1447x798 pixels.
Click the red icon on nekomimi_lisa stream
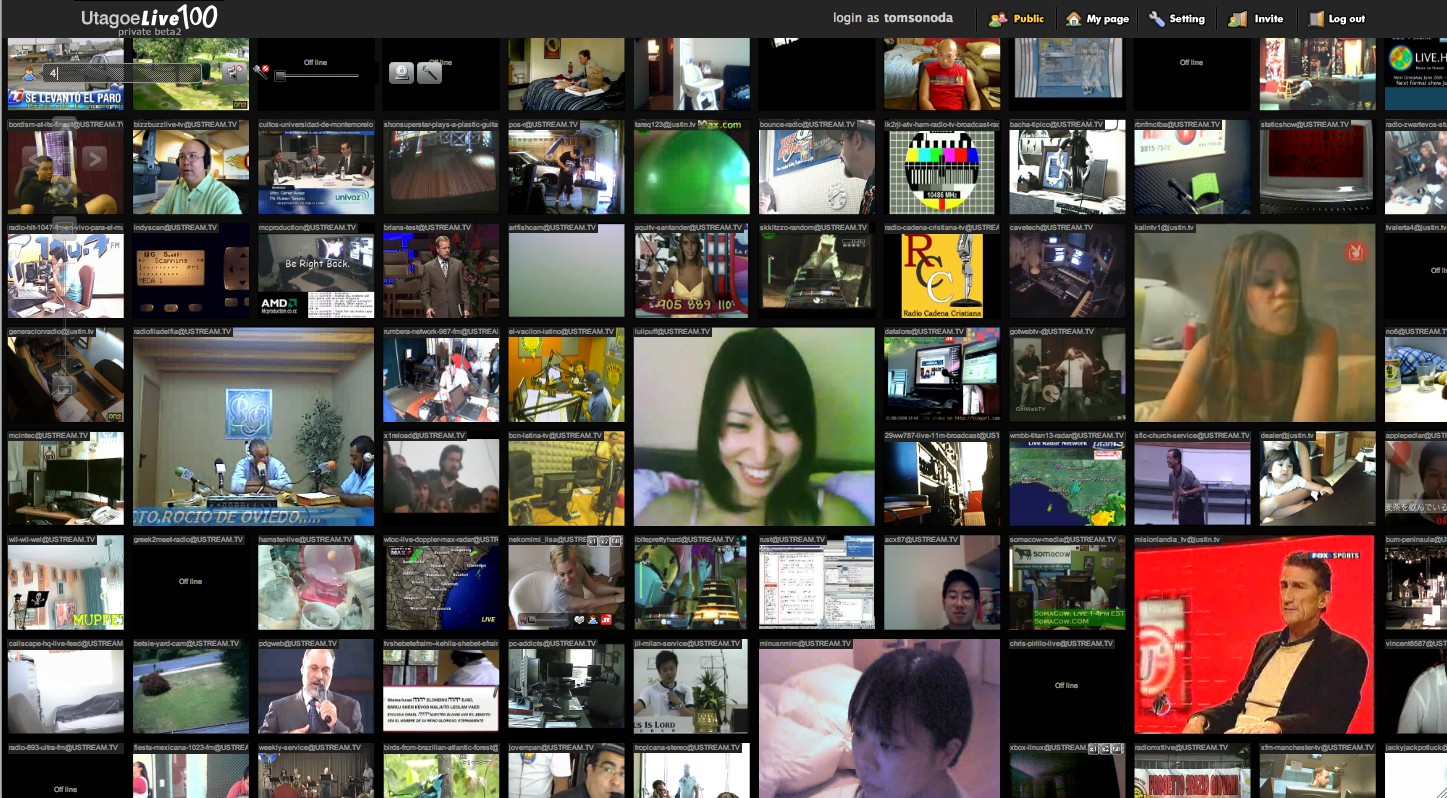606,619
